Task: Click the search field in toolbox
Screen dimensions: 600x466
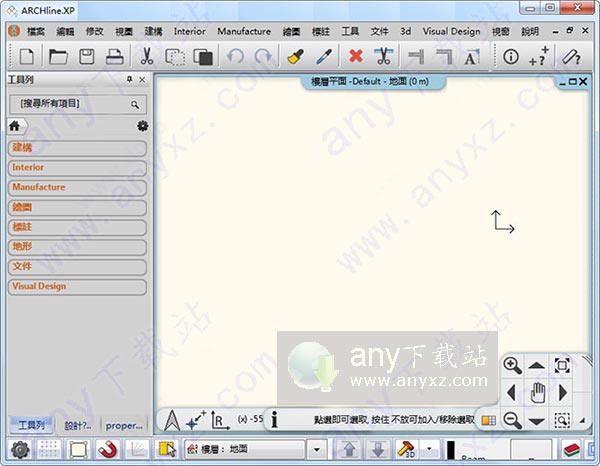Action: pyautogui.click(x=78, y=104)
